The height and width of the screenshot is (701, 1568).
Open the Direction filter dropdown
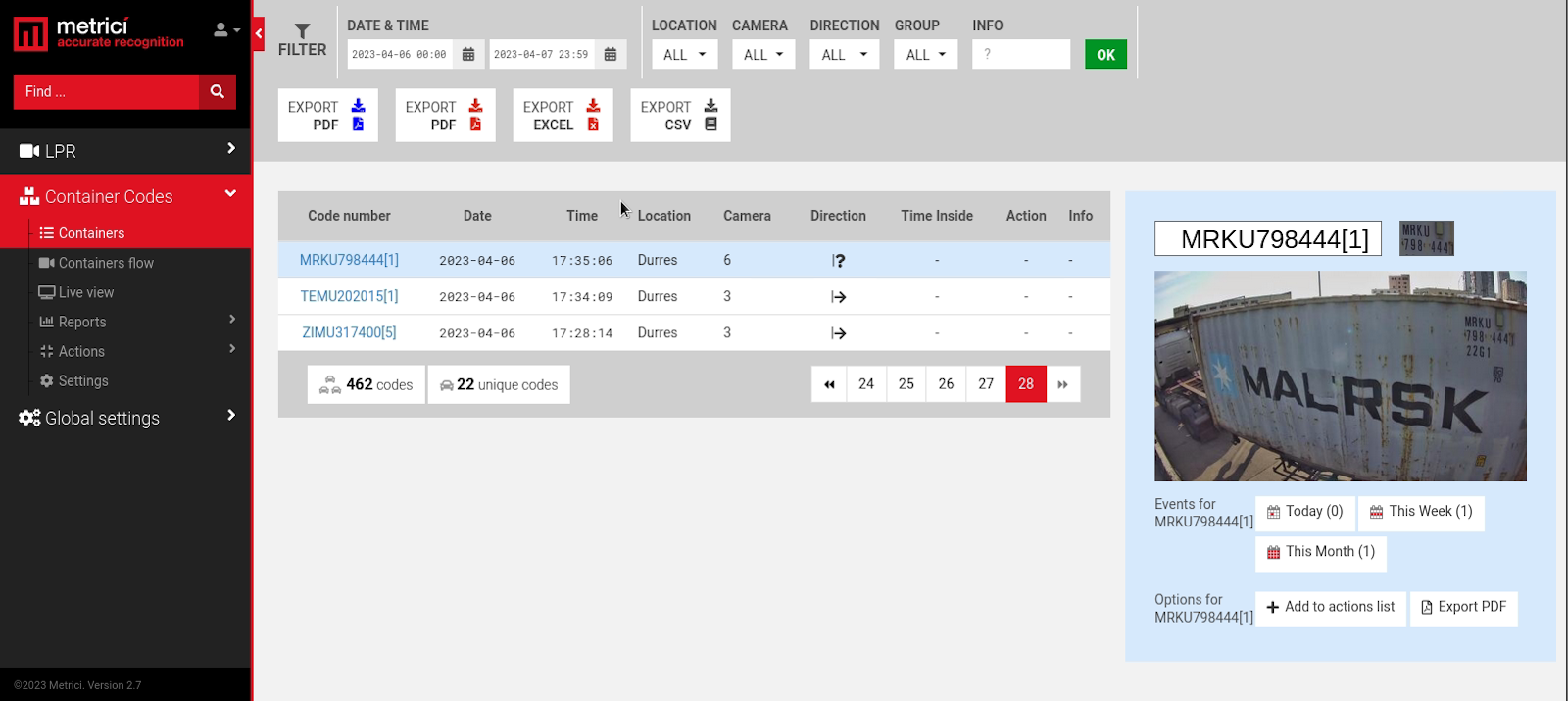pos(844,55)
